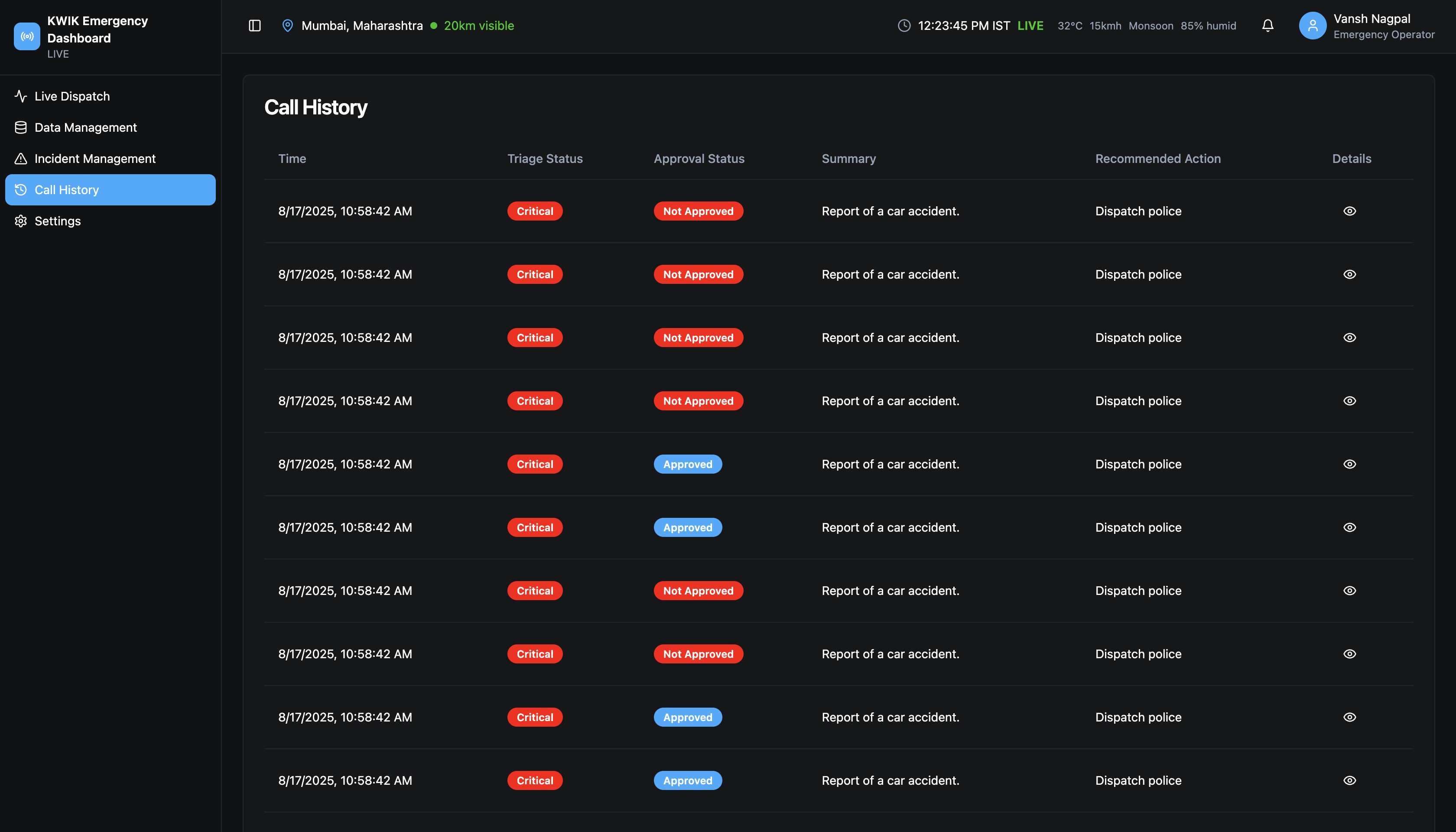Click the Time column header
This screenshot has height=832, width=1456.
(292, 159)
